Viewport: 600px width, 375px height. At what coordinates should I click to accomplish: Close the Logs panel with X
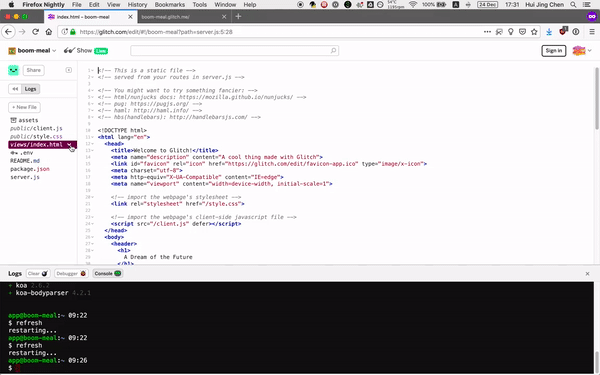coord(587,274)
